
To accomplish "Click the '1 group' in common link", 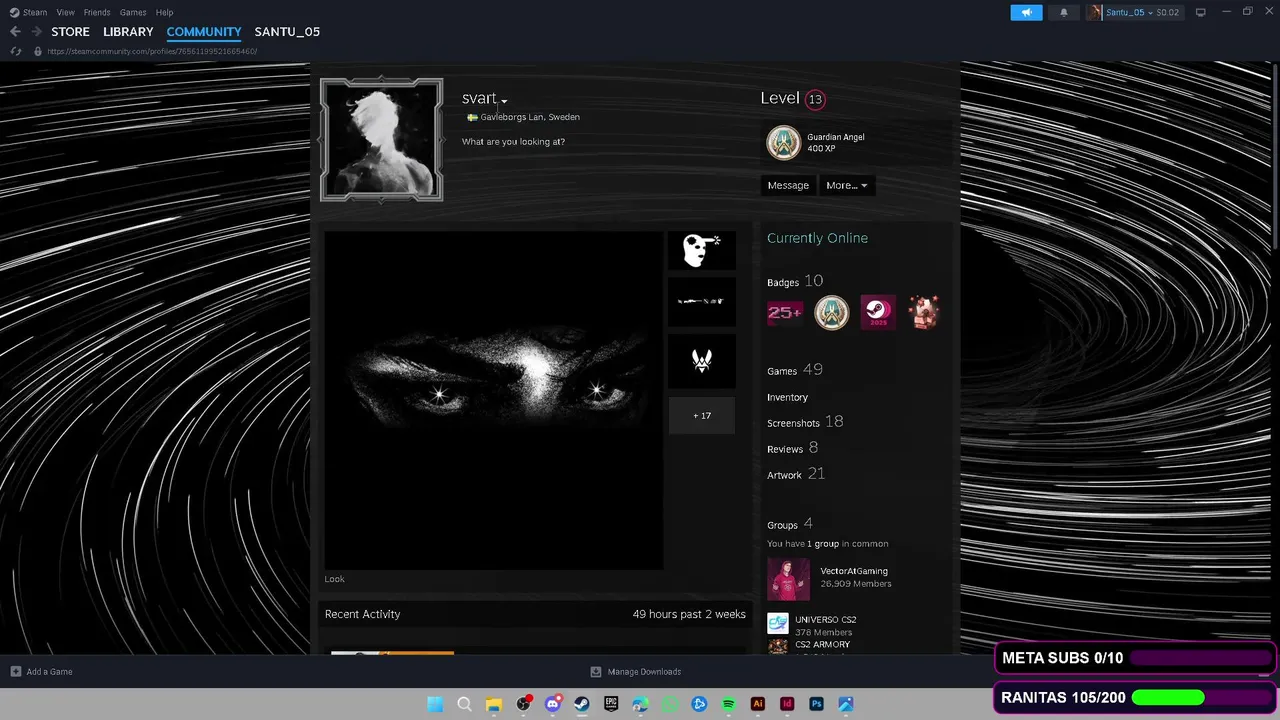I will (x=823, y=544).
